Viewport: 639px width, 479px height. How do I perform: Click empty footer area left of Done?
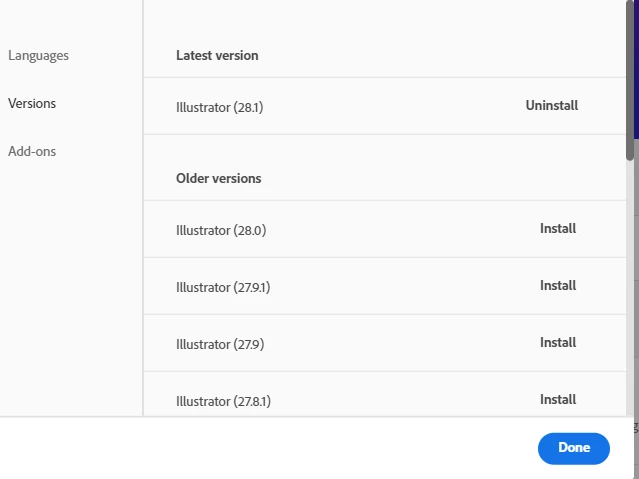[x=270, y=448]
